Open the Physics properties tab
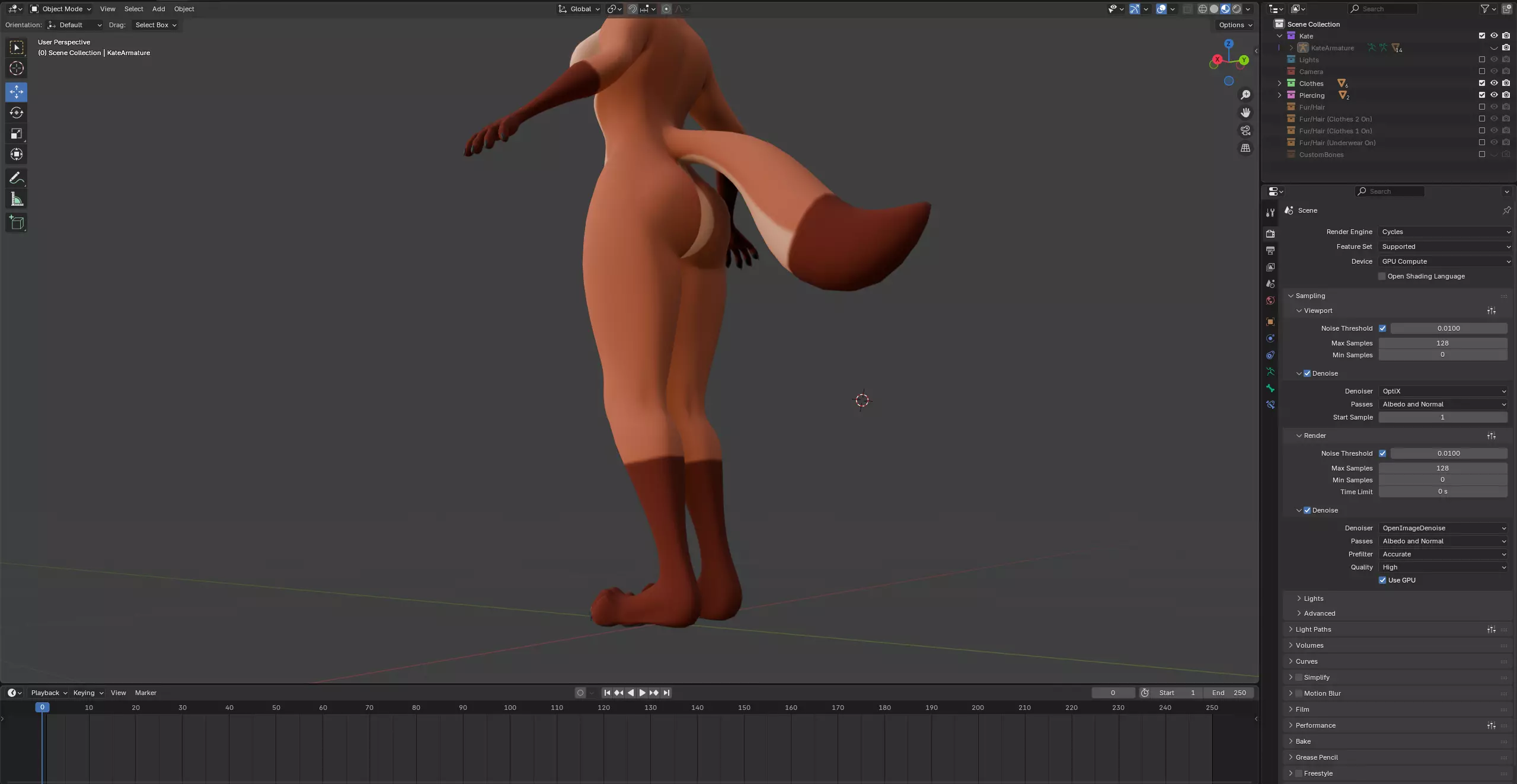The image size is (1517, 784). point(1270,338)
